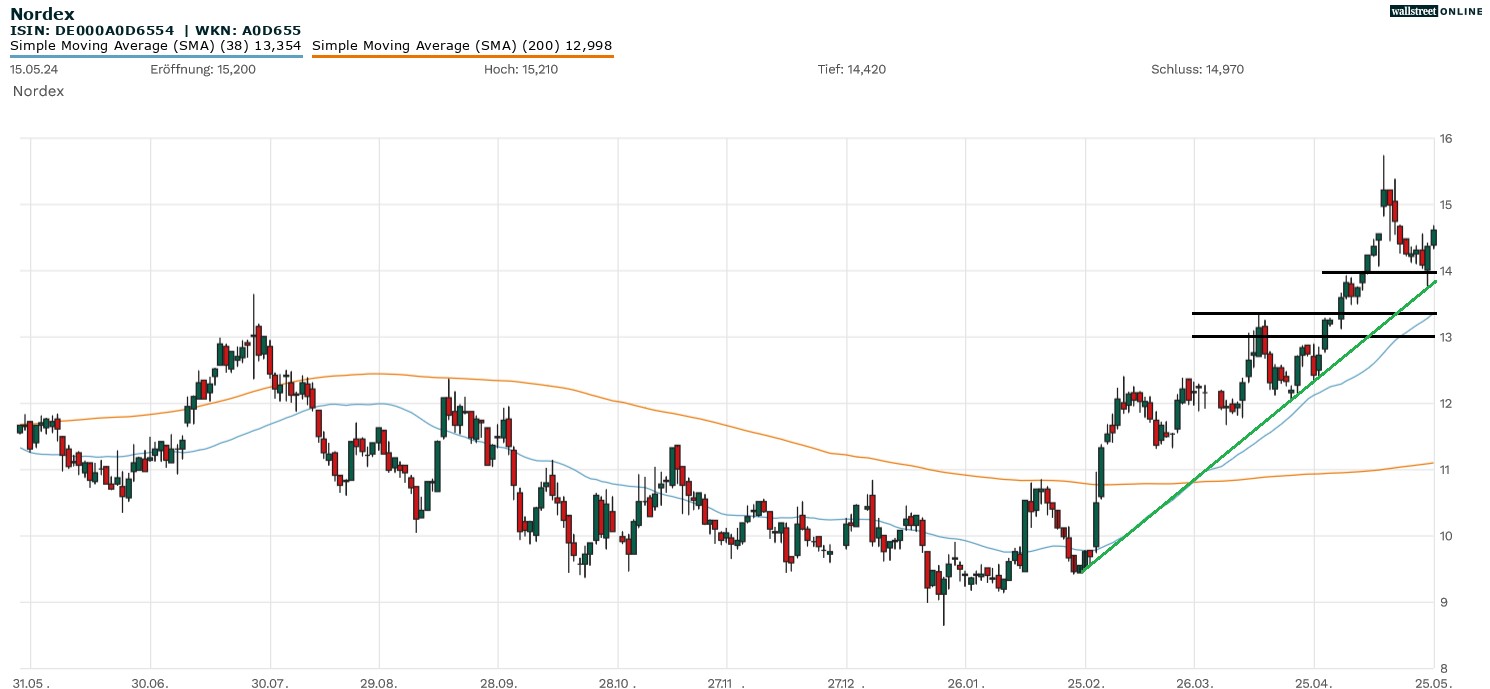Click the horizontal black line at 13
Screen dimensions: 1490x689
tap(1300, 336)
